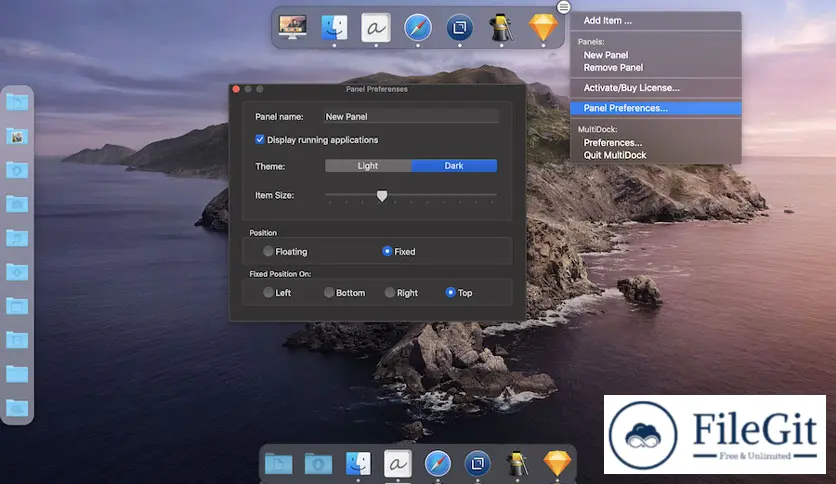This screenshot has height=484, width=836.
Task: Open the plain unmarked folder in left side panel
Action: pyautogui.click(x=17, y=374)
